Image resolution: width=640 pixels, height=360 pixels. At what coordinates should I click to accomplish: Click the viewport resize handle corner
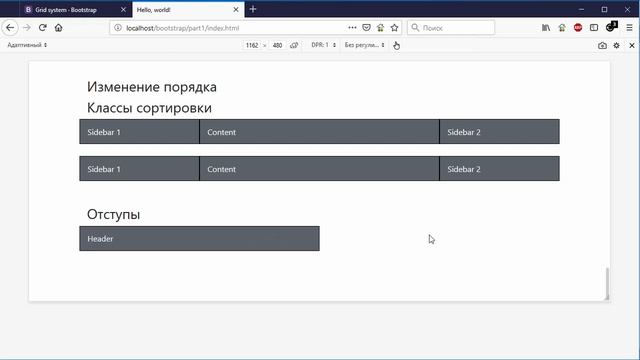(607, 298)
